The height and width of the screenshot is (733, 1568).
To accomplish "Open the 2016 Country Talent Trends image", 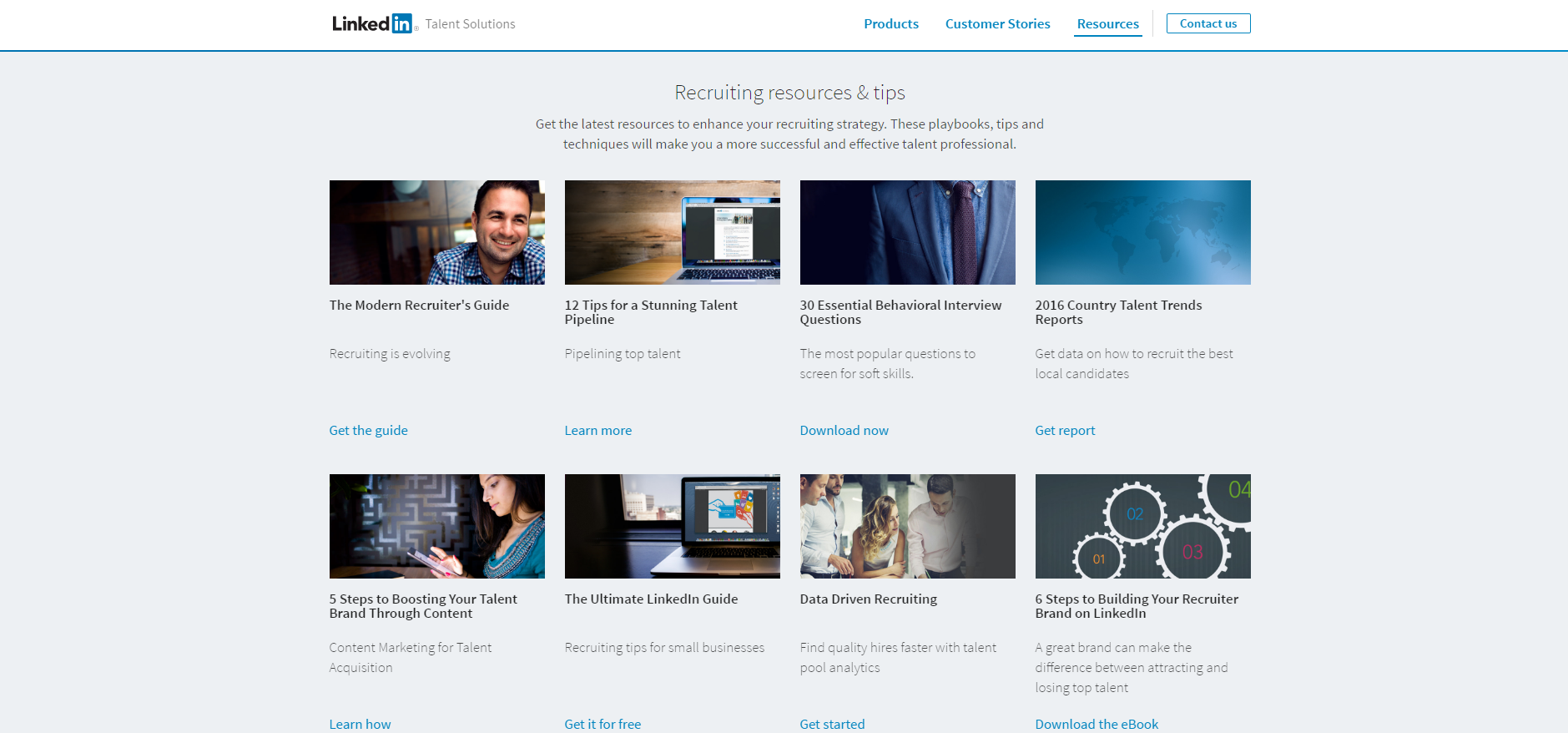I will [1143, 232].
